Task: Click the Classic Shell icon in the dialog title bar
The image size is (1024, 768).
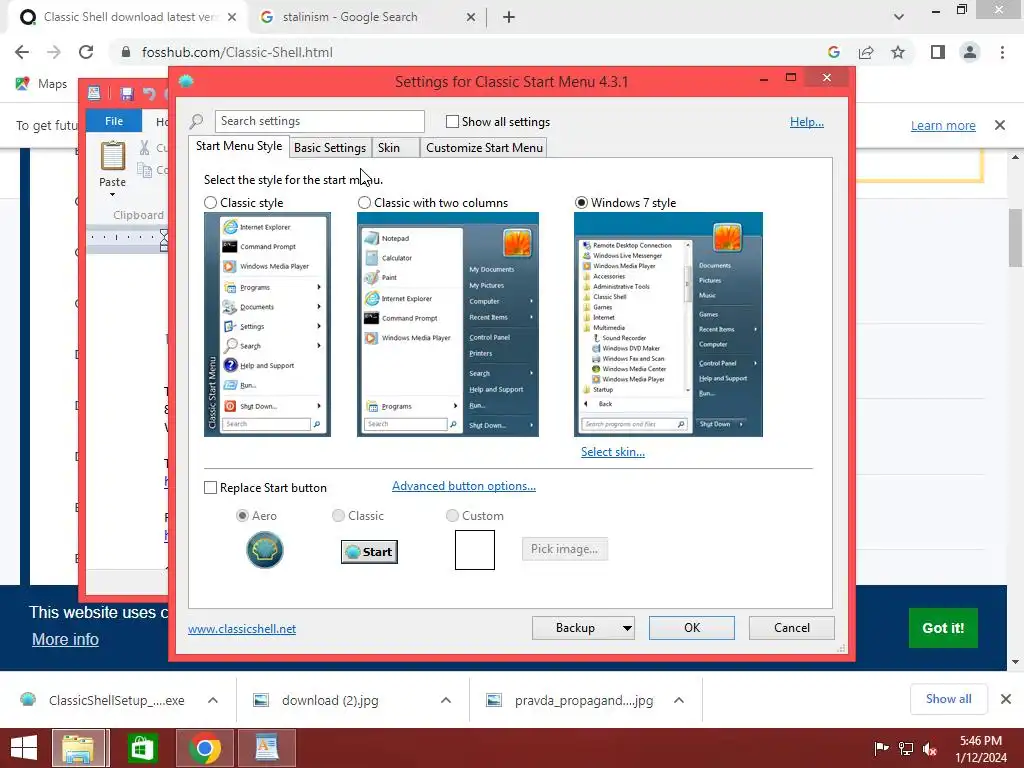Action: tap(186, 82)
